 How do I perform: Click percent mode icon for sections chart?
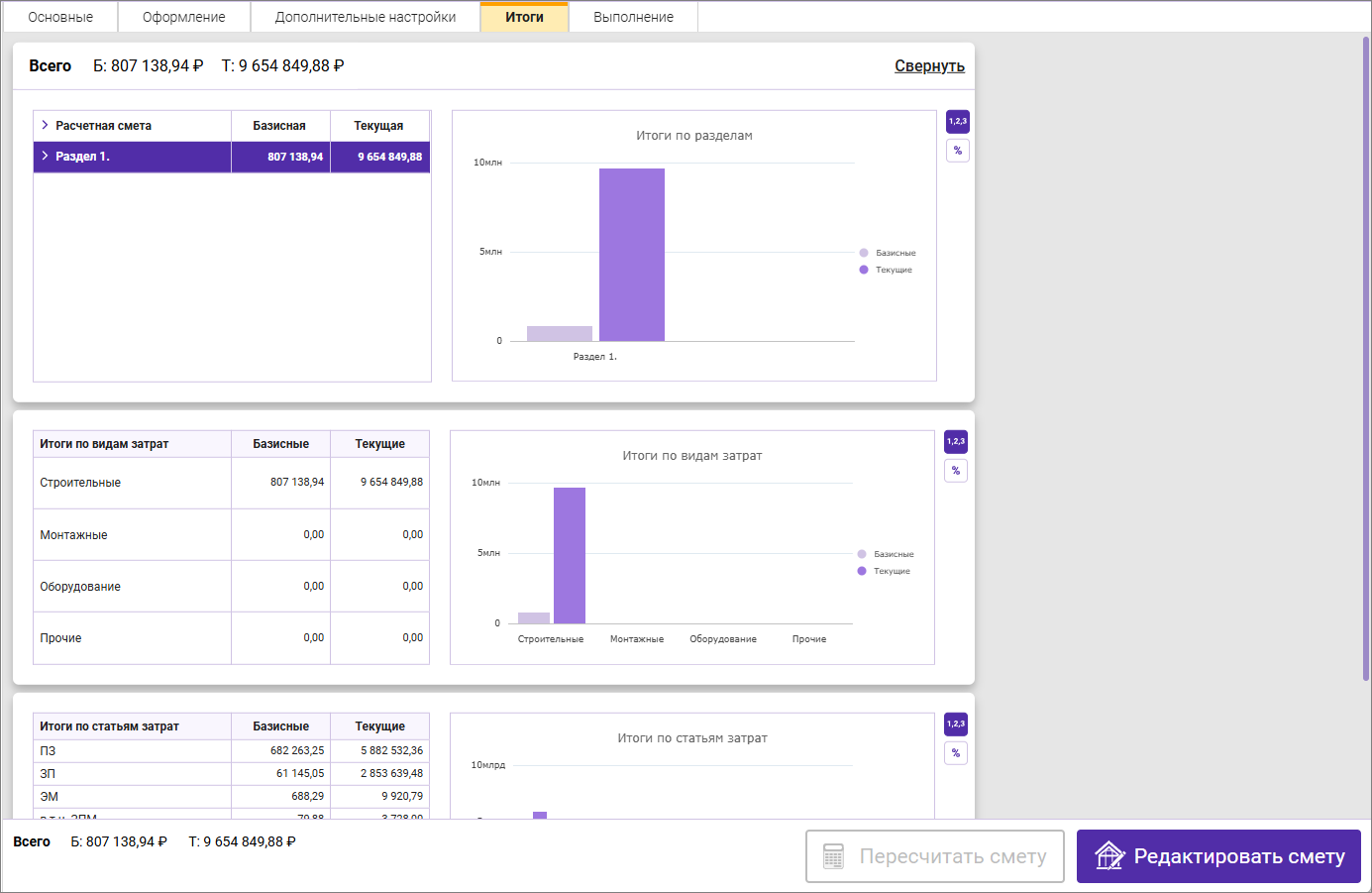[957, 151]
